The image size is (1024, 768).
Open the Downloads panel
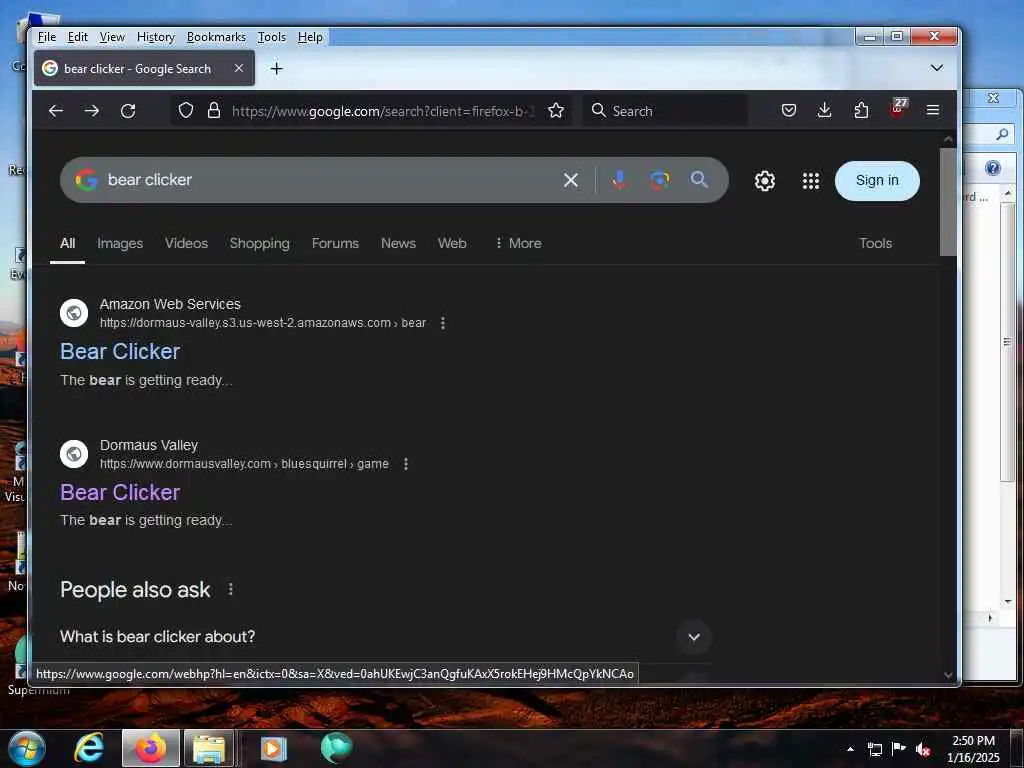[825, 110]
